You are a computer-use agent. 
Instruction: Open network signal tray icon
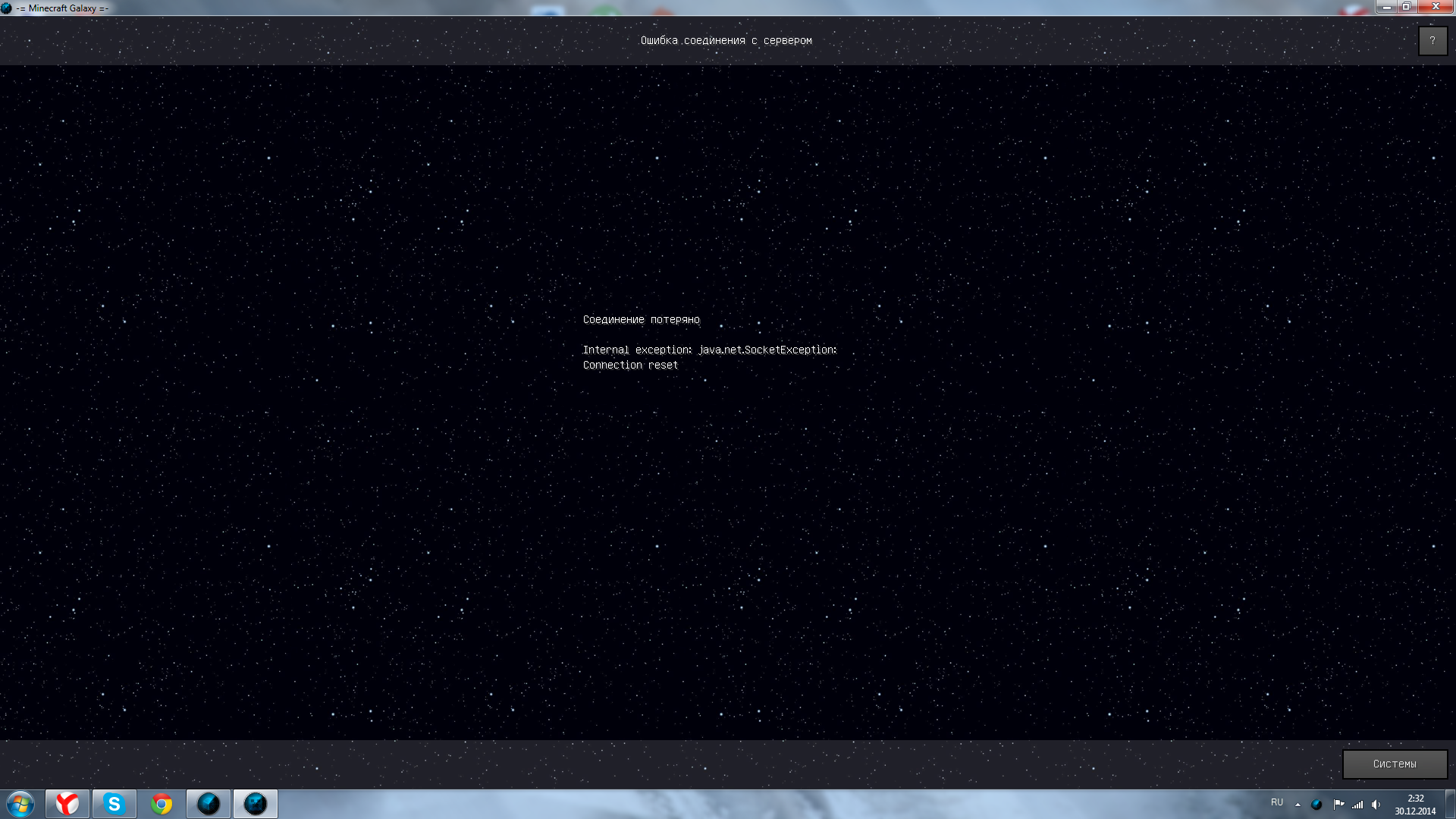pyautogui.click(x=1357, y=805)
